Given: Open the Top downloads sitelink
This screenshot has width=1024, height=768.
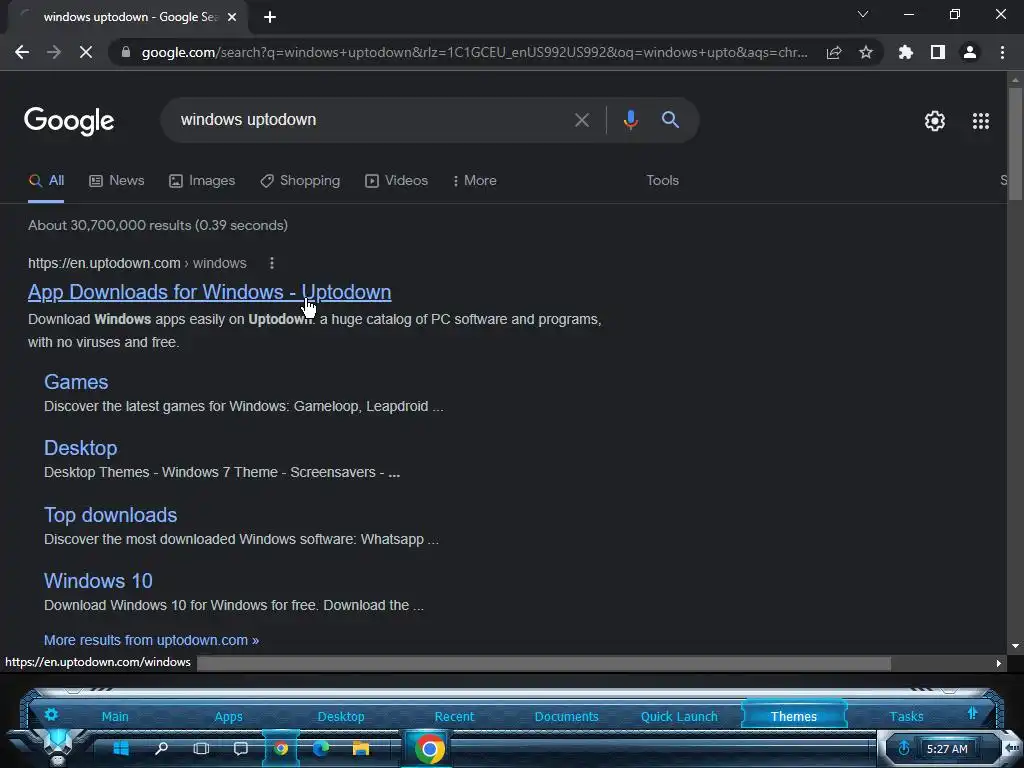Looking at the screenshot, I should [110, 515].
